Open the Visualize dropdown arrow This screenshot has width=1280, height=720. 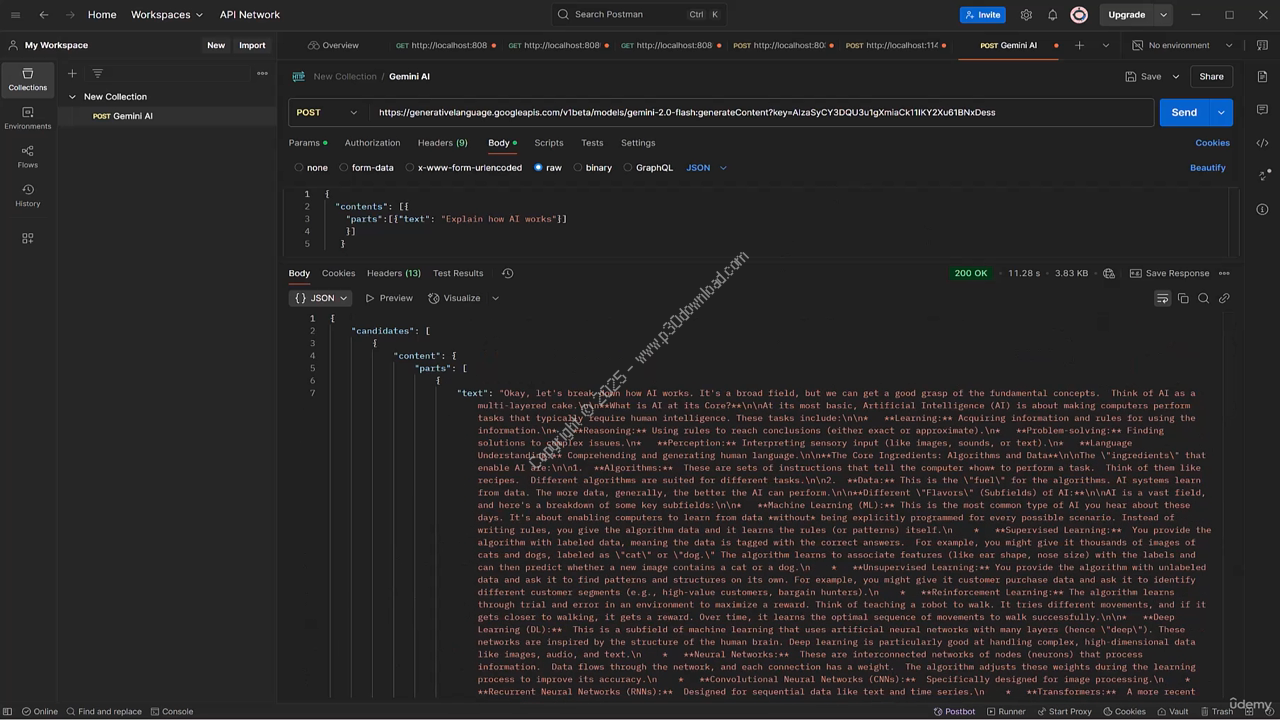click(x=495, y=298)
